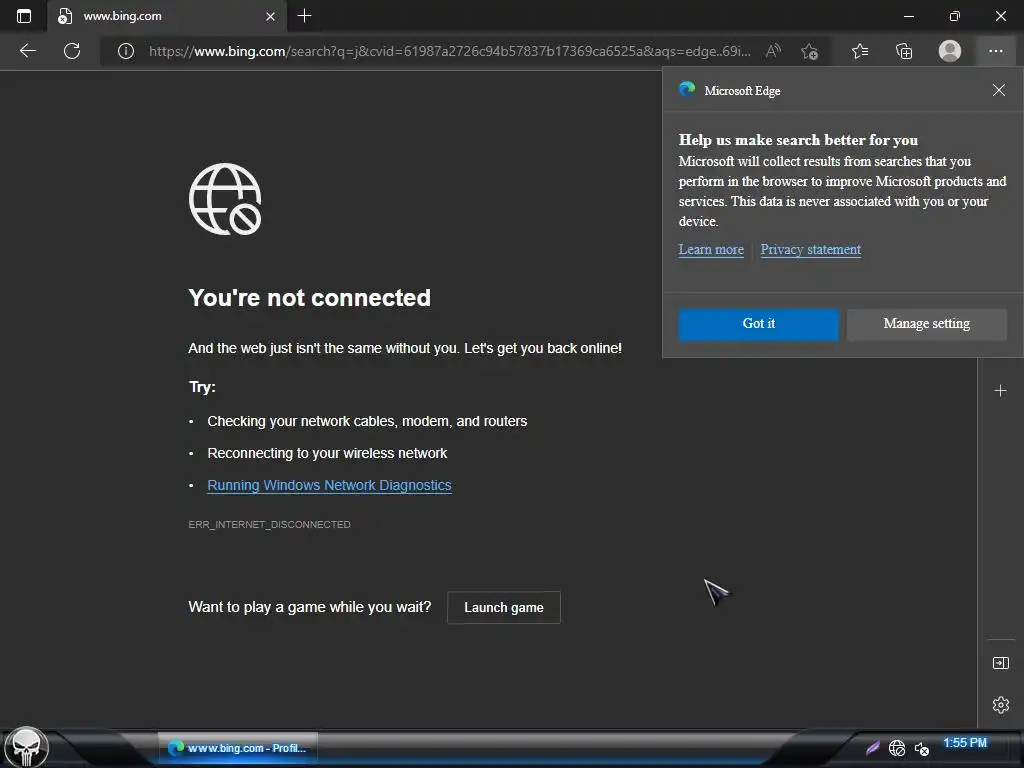The width and height of the screenshot is (1024, 768).
Task: Refresh the page with reload icon
Action: pyautogui.click(x=72, y=51)
